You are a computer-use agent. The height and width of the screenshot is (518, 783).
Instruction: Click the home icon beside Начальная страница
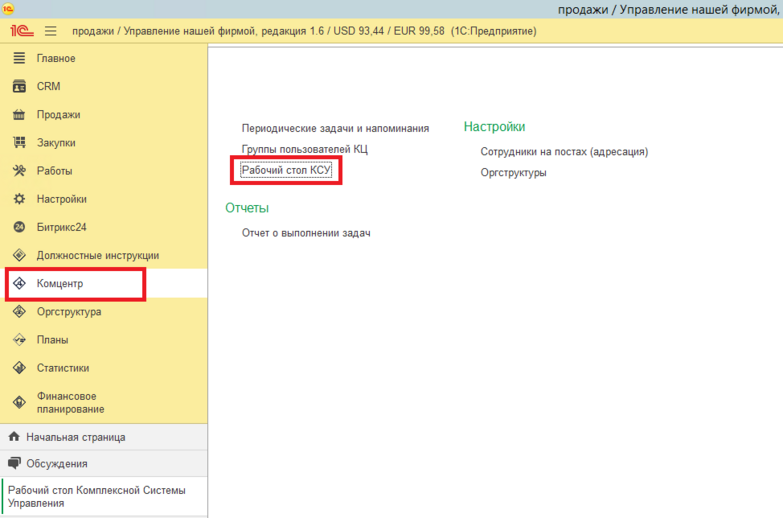(x=14, y=437)
